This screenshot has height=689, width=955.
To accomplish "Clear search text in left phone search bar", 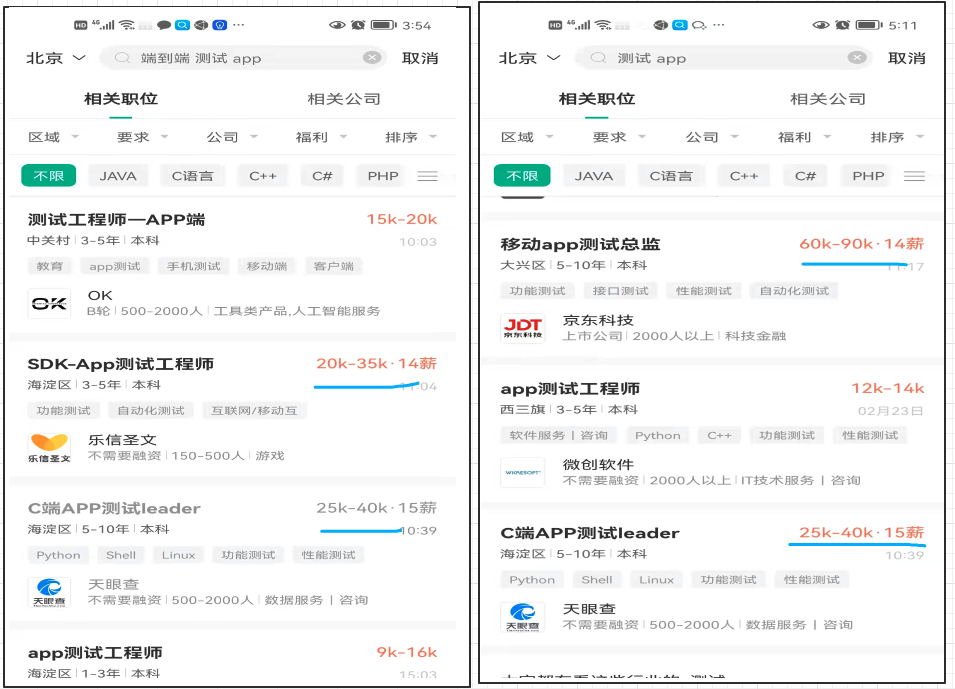I will 372,58.
